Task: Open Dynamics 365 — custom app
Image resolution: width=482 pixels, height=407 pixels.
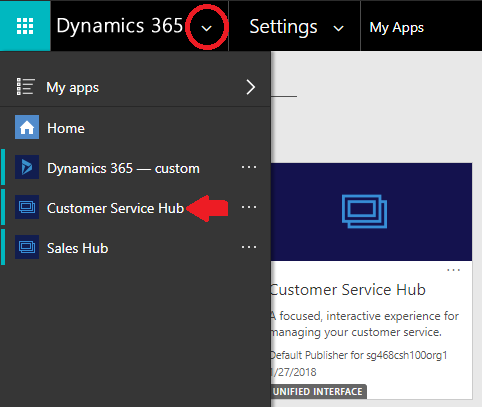Action: [123, 168]
